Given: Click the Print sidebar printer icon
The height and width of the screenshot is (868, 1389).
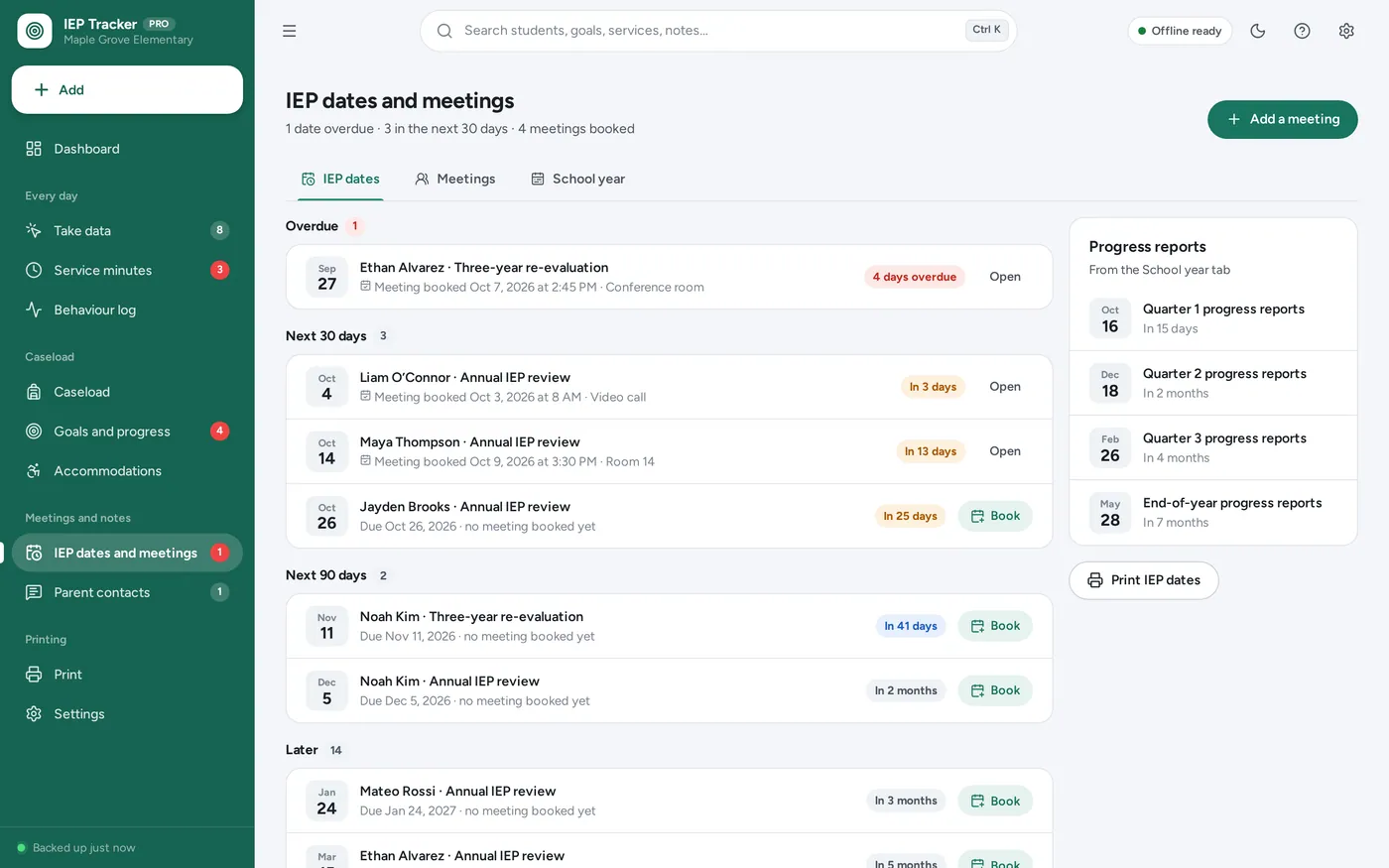Looking at the screenshot, I should 34,675.
